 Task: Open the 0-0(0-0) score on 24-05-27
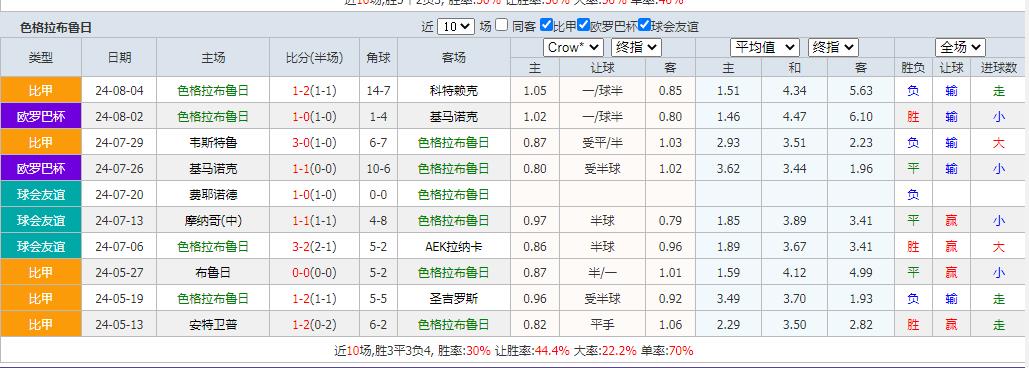point(314,272)
